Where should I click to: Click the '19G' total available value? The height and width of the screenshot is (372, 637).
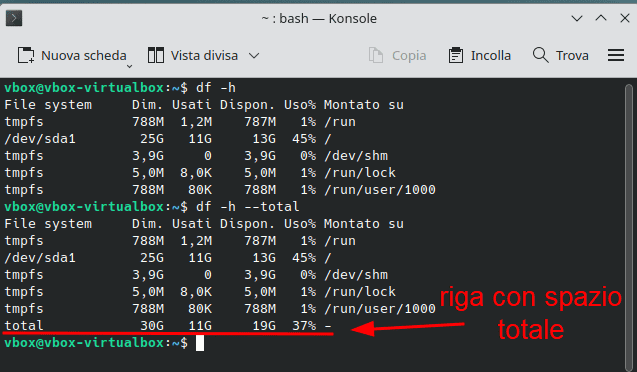click(x=264, y=325)
